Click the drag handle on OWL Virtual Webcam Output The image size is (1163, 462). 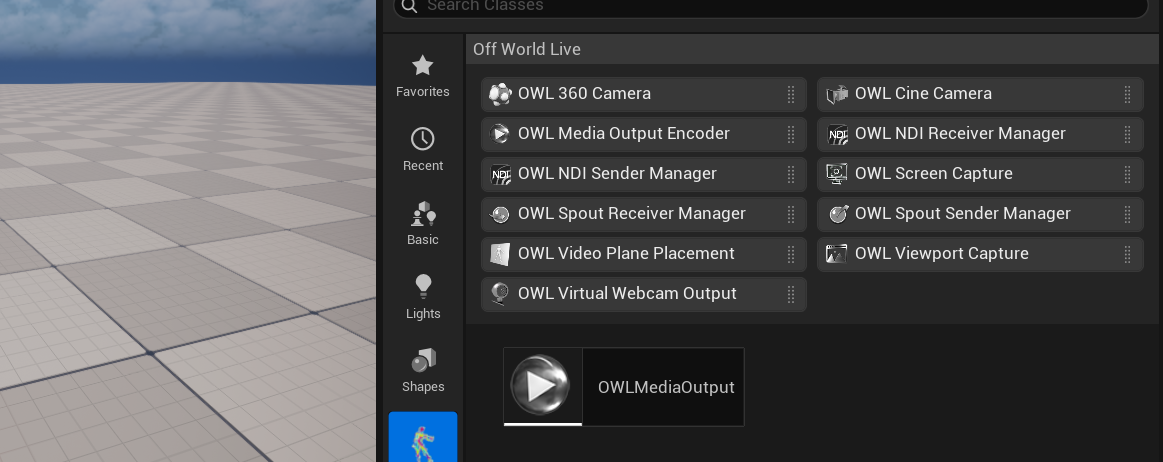pyautogui.click(x=791, y=294)
